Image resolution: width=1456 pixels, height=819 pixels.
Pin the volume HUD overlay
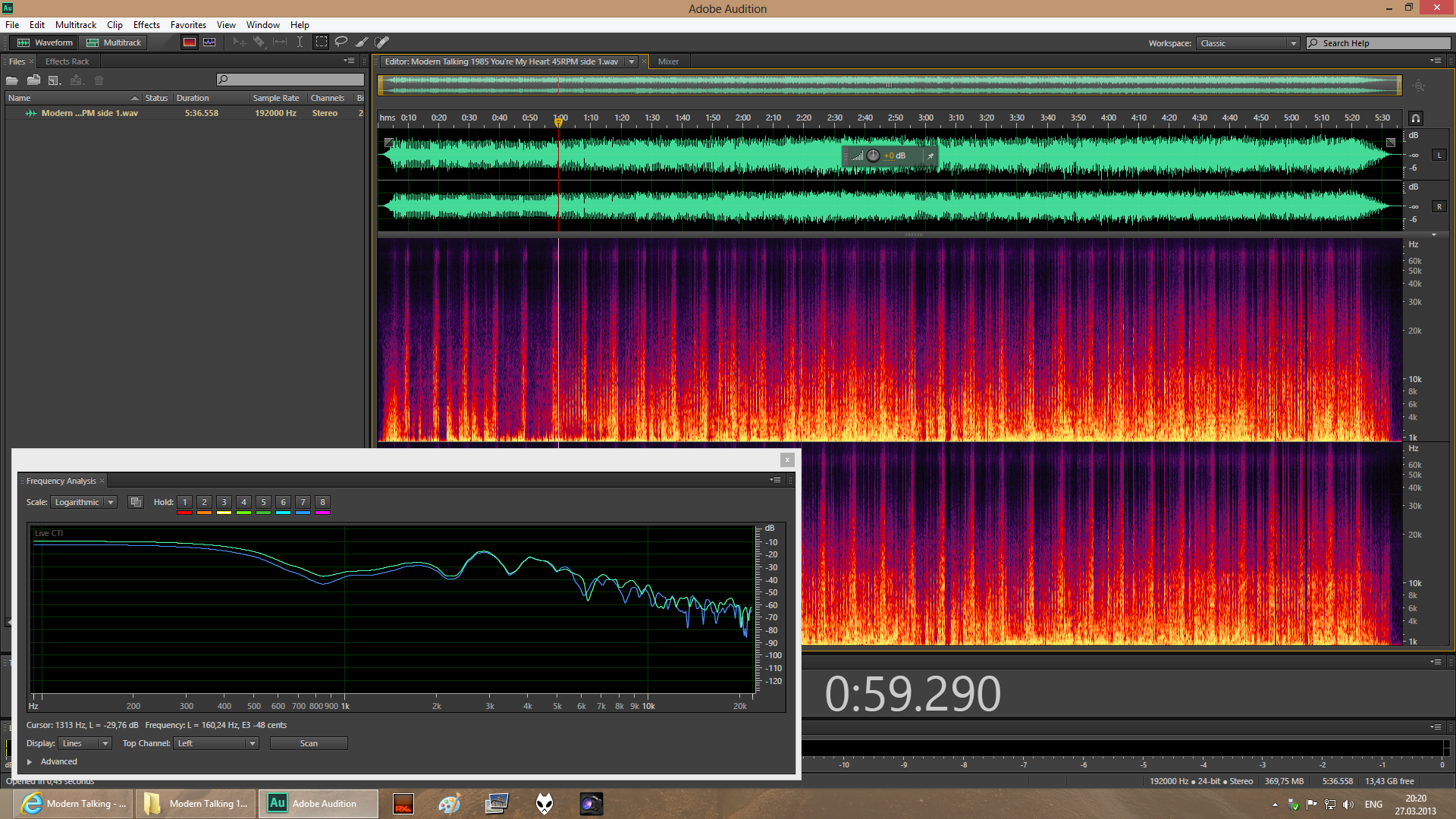click(930, 156)
